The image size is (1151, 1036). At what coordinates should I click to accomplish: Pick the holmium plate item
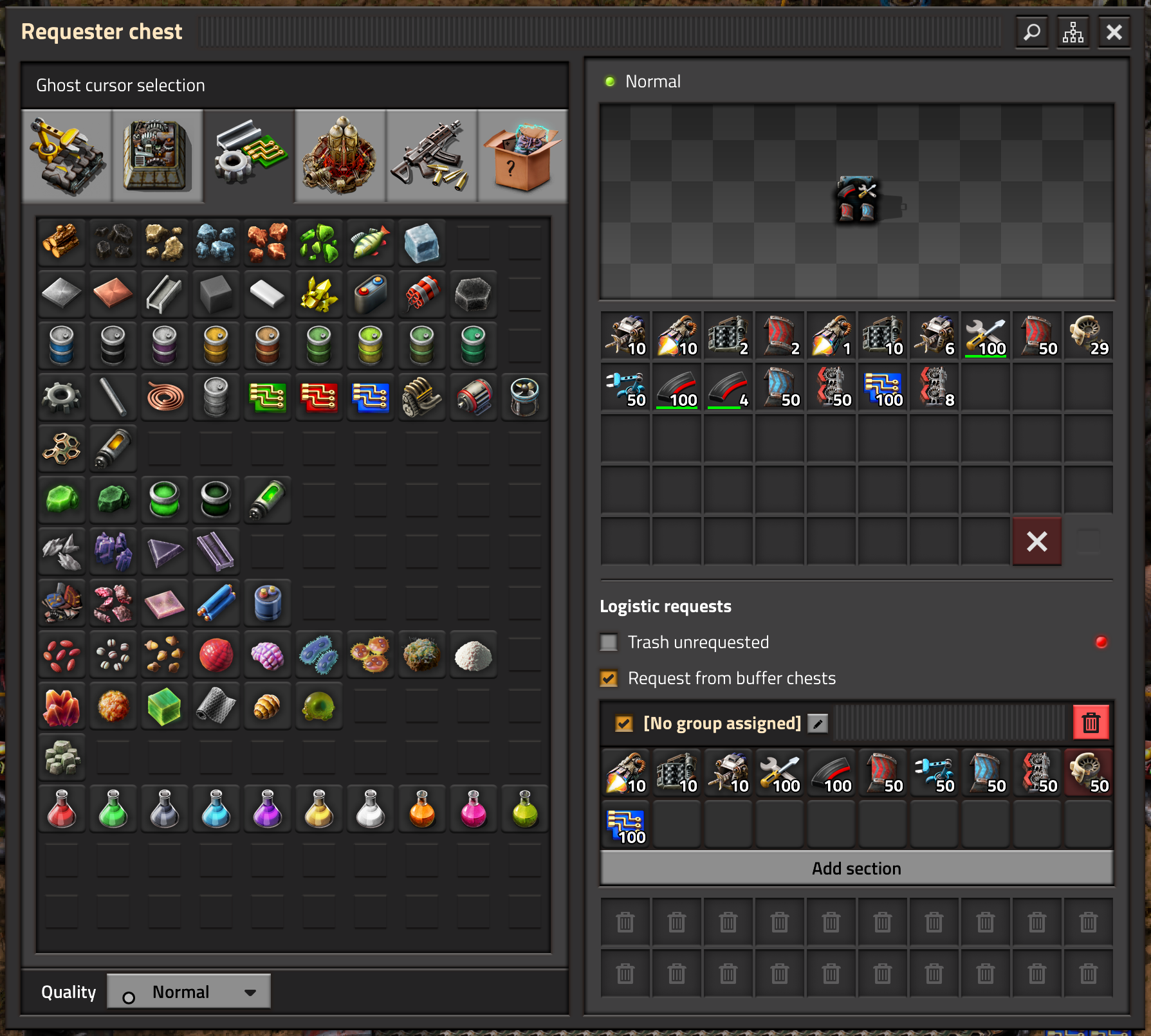pyautogui.click(x=165, y=603)
